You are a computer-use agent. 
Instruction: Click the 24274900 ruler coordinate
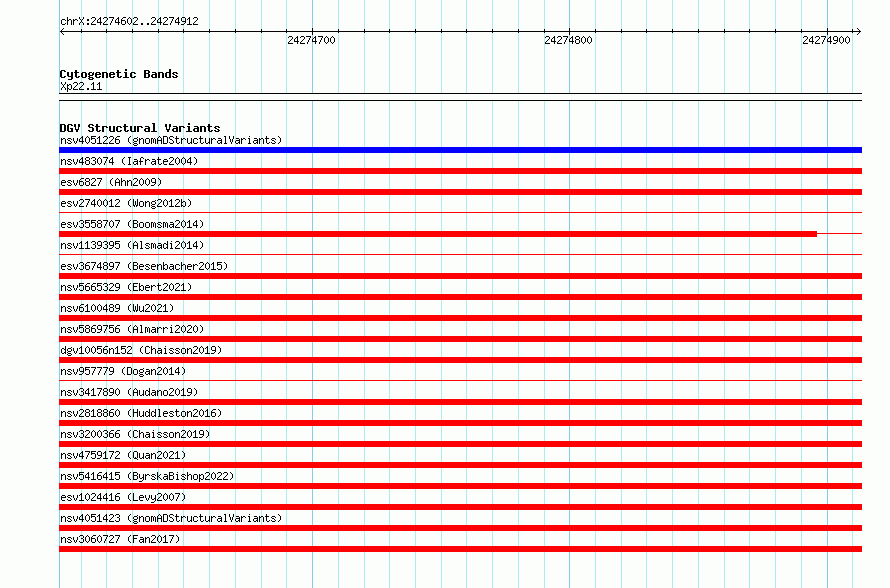pyautogui.click(x=826, y=40)
